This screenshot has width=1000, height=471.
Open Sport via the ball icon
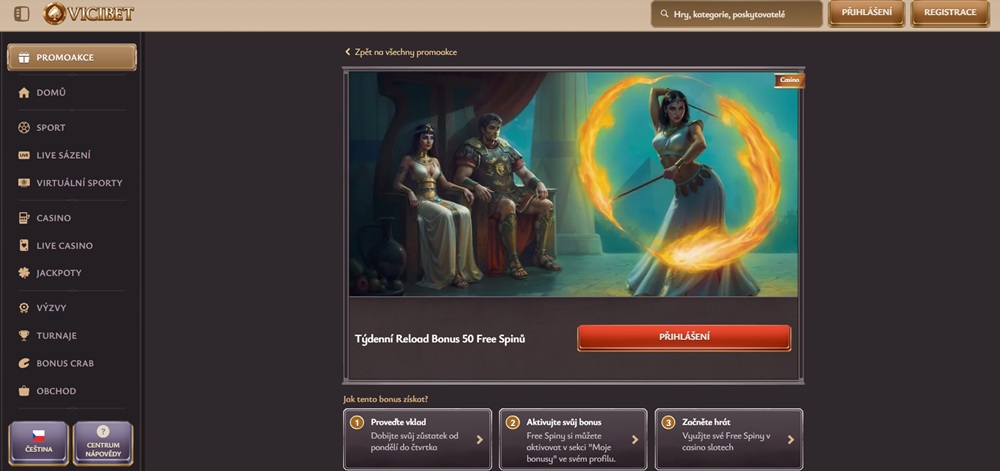(24, 127)
